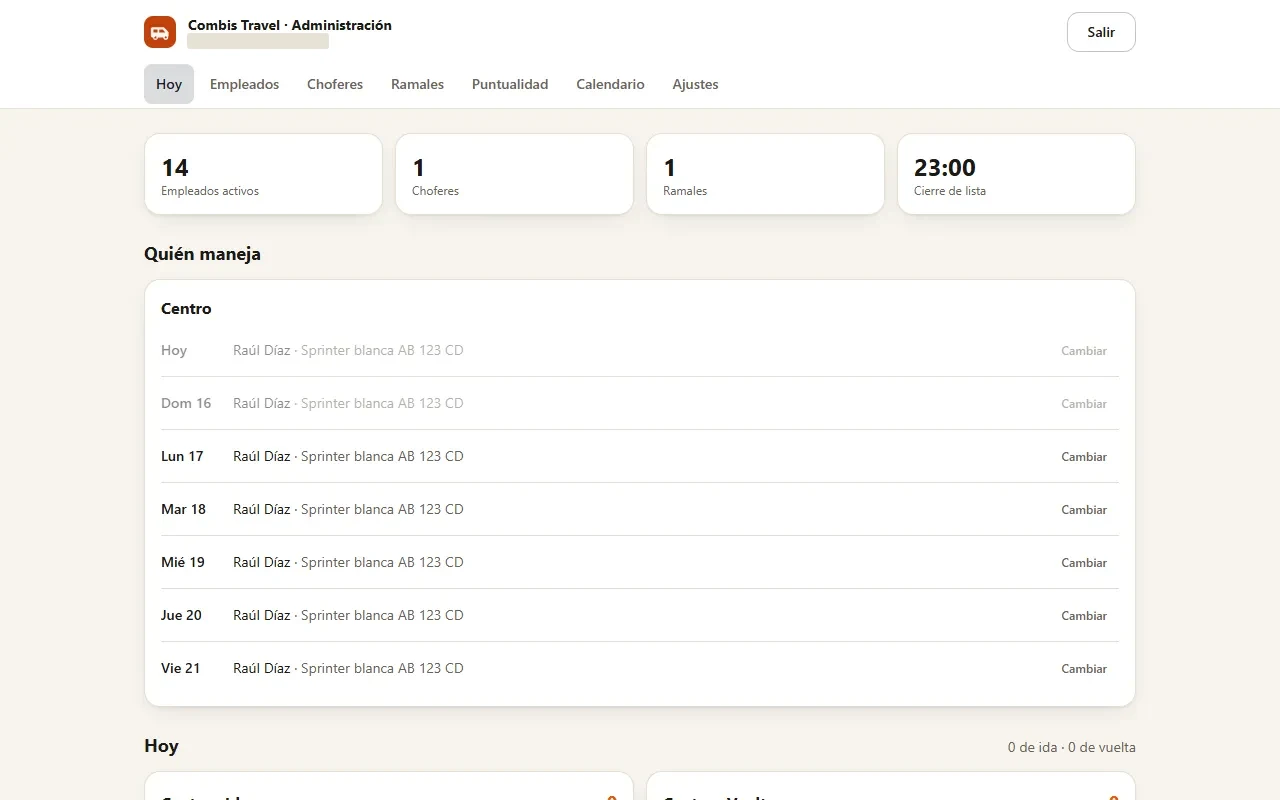Change the driver for Lun 17
The image size is (1280, 800).
(1084, 457)
